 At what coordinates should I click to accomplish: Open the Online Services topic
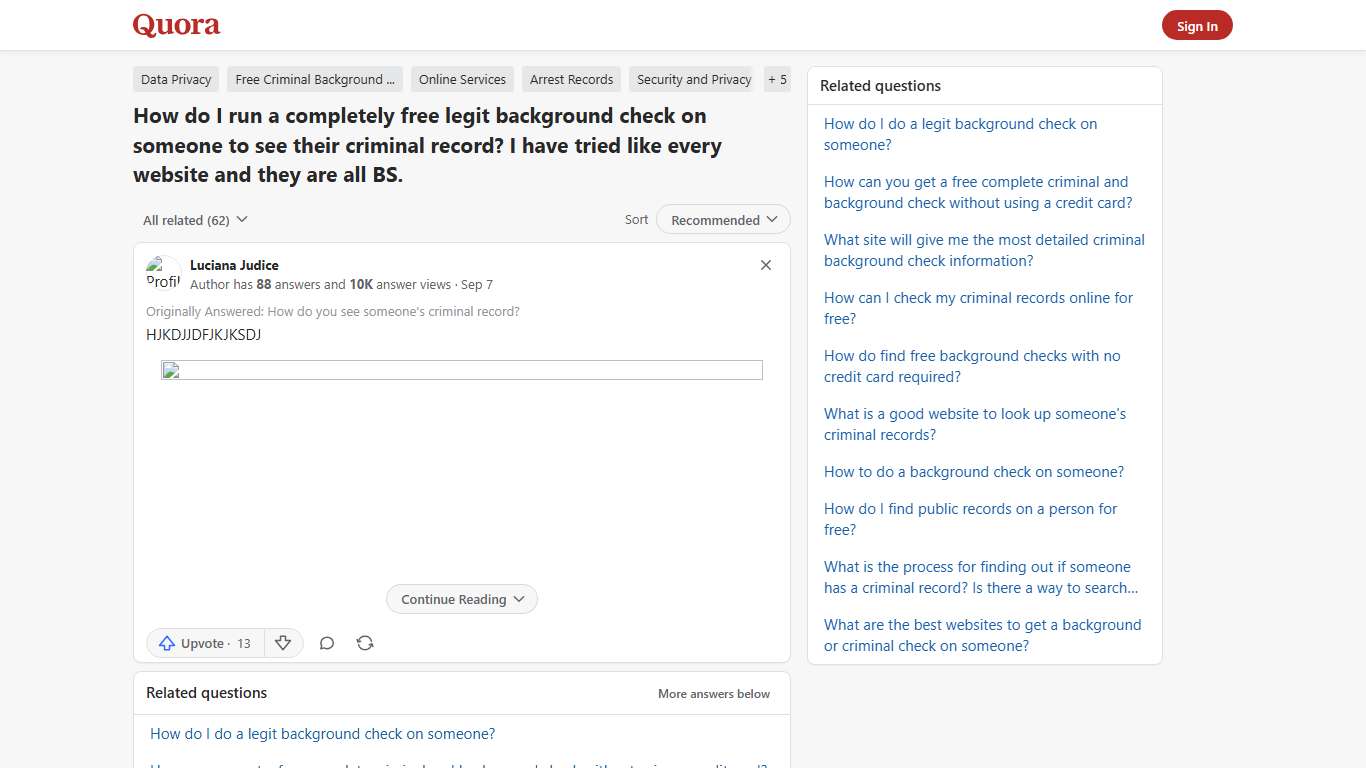[x=461, y=79]
